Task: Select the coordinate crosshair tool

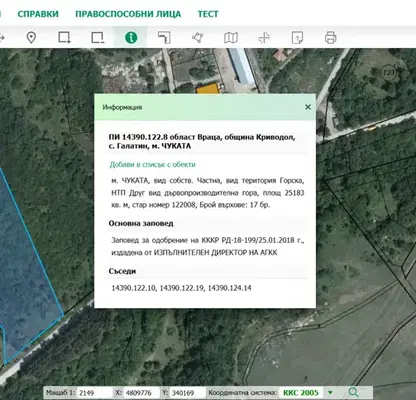Action: tap(264, 37)
